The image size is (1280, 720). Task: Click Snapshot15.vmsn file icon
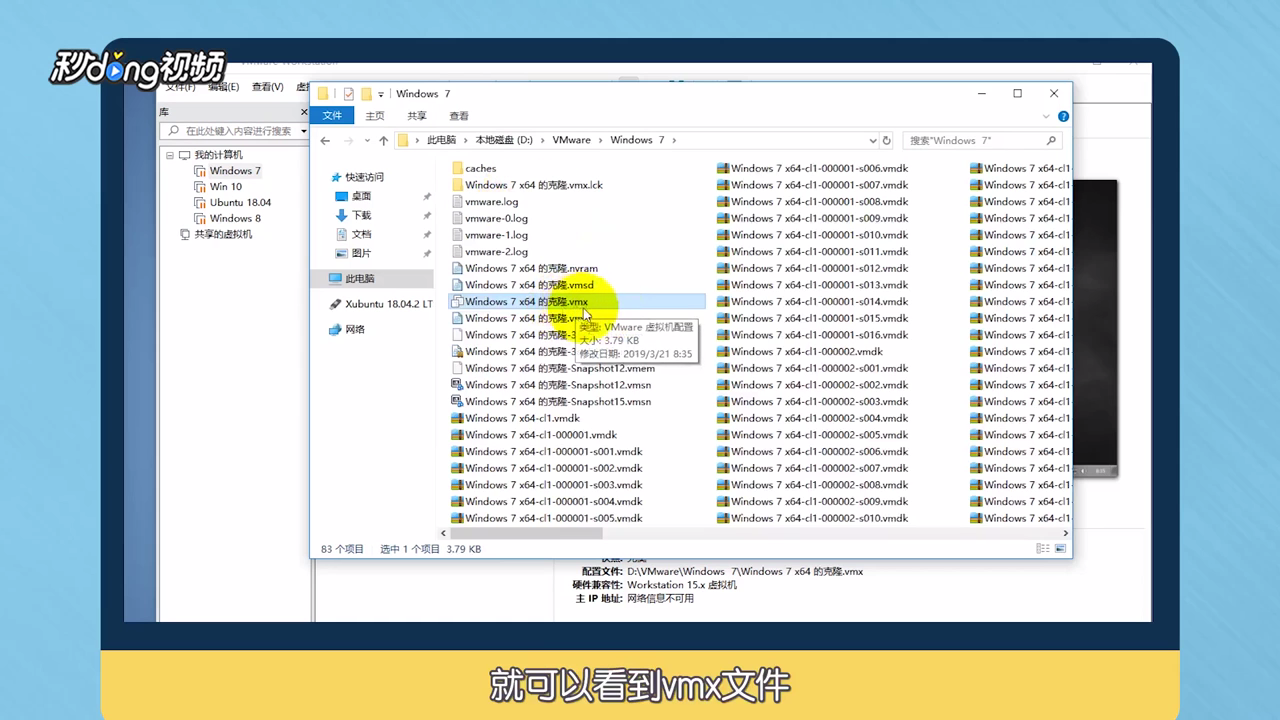coord(457,402)
